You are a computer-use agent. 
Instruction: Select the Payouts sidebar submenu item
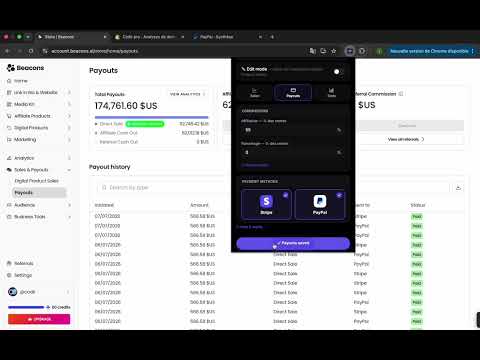pyautogui.click(x=39, y=193)
